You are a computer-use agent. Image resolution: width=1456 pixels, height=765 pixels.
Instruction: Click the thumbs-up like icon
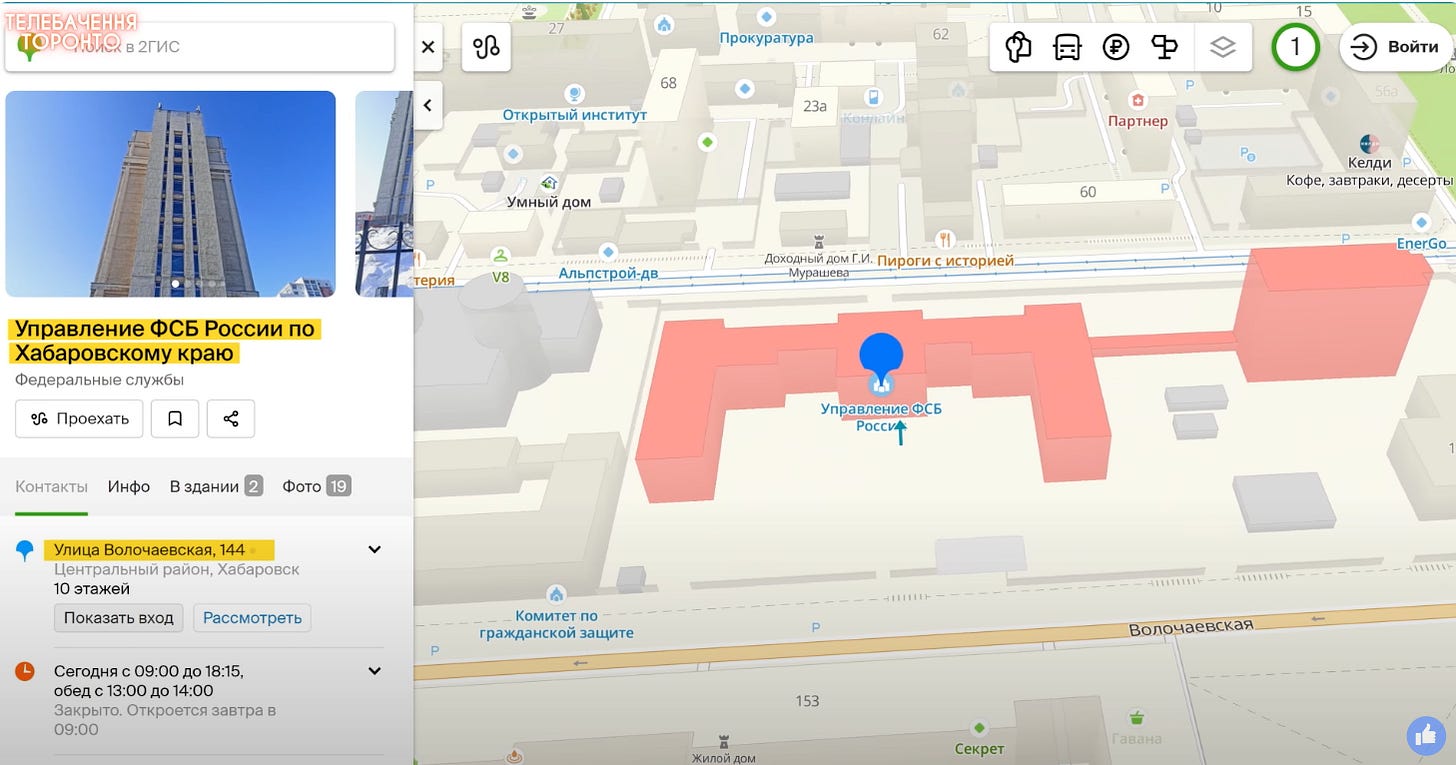[x=1426, y=737]
